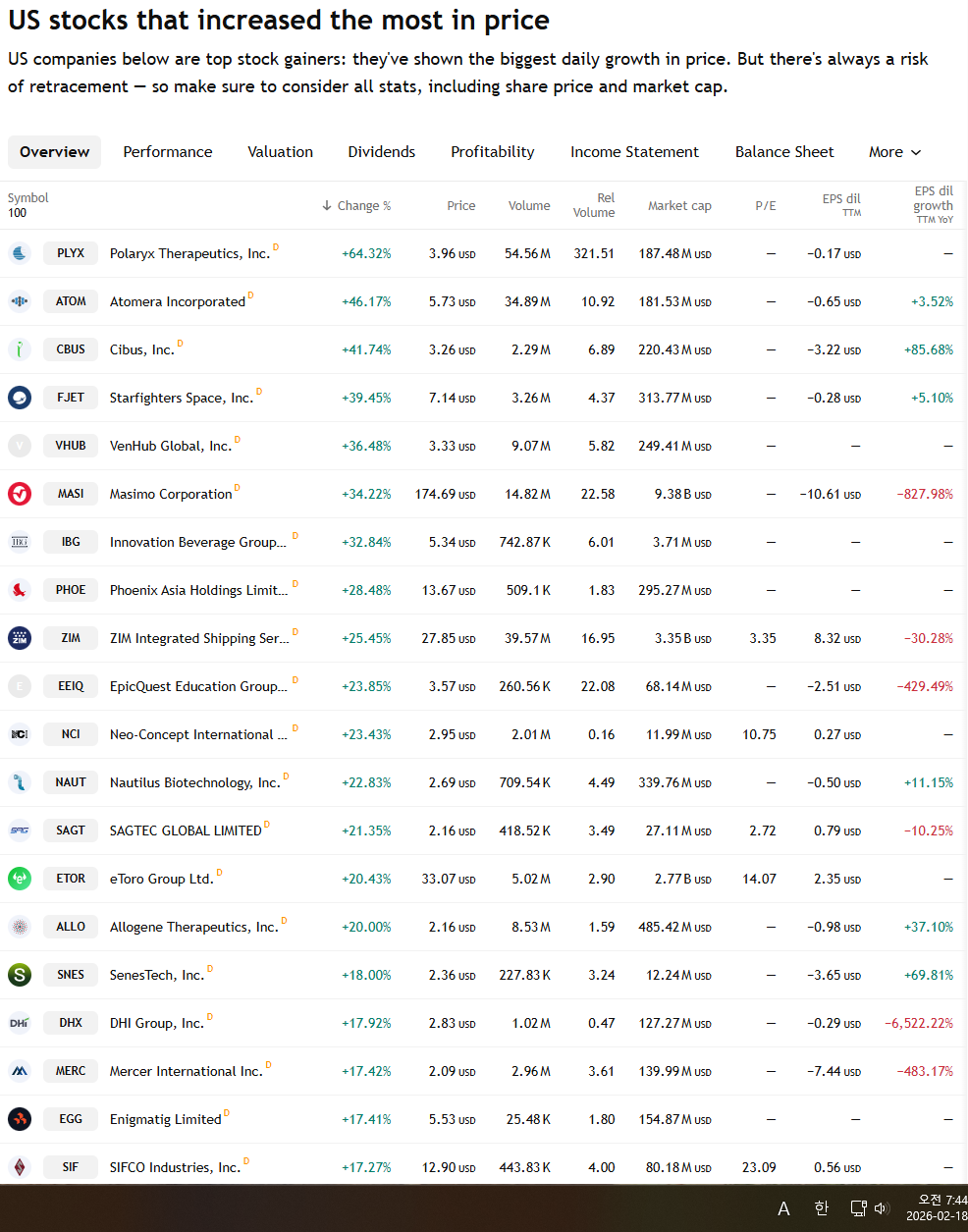Open the taskbar volume speaker icon
This screenshot has height=1232, width=968.
tap(881, 1208)
